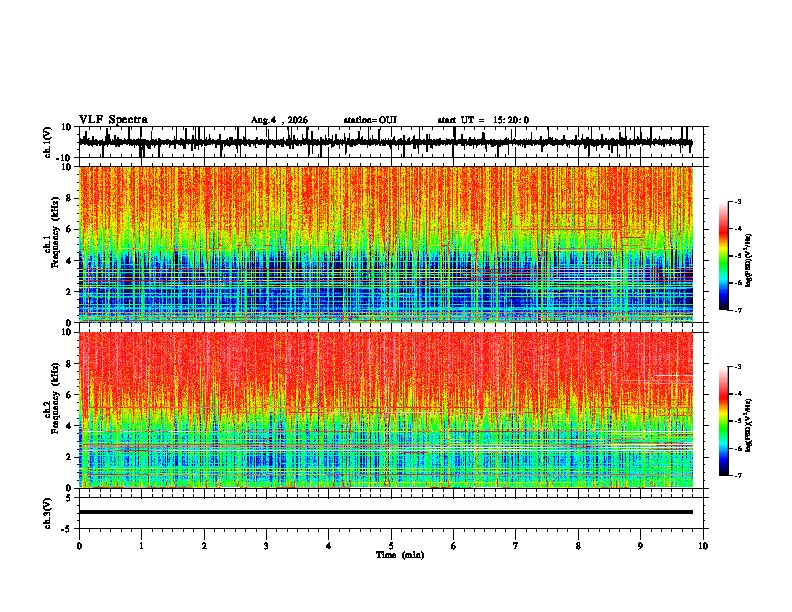This screenshot has height=612, width=792.
Task: Click the "6" tick on the Time axis
Action: [454, 546]
